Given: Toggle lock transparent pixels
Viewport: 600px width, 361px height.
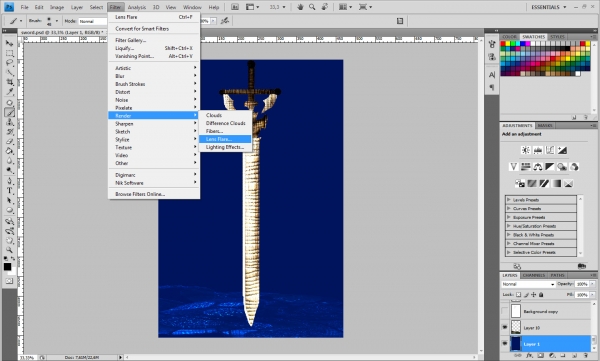Looking at the screenshot, I should [x=518, y=295].
